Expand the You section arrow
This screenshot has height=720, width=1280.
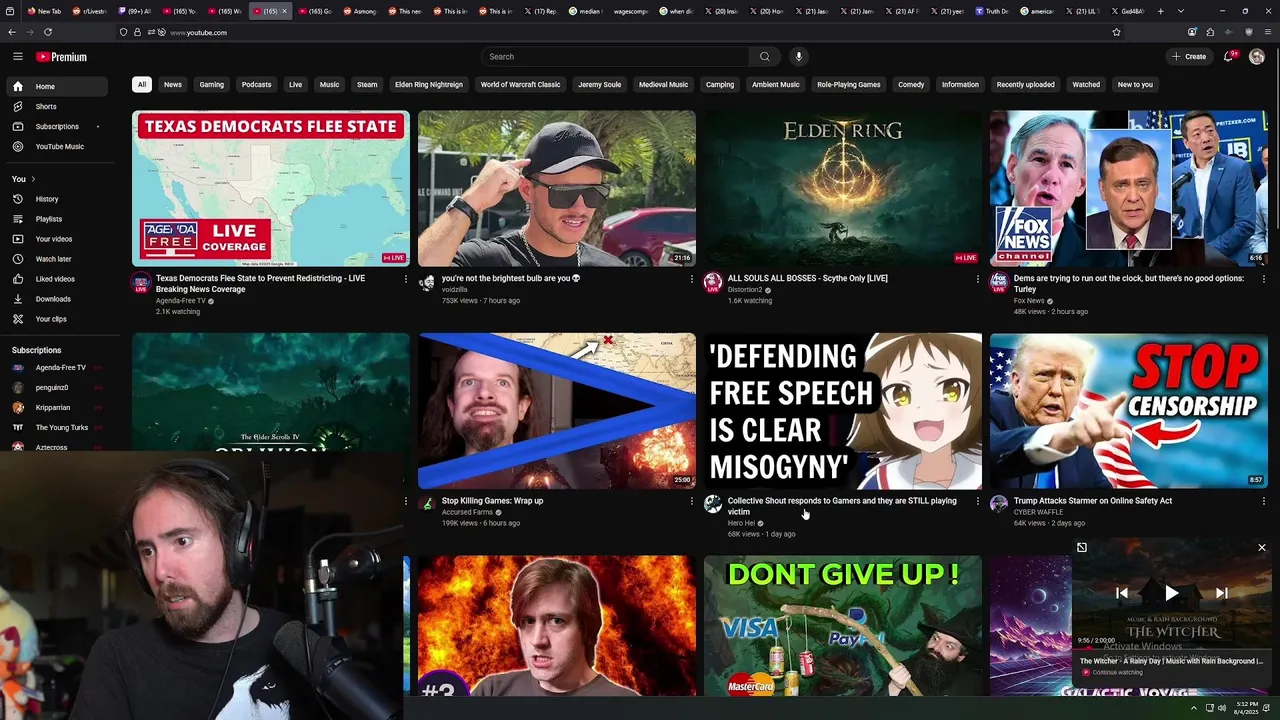coord(33,179)
